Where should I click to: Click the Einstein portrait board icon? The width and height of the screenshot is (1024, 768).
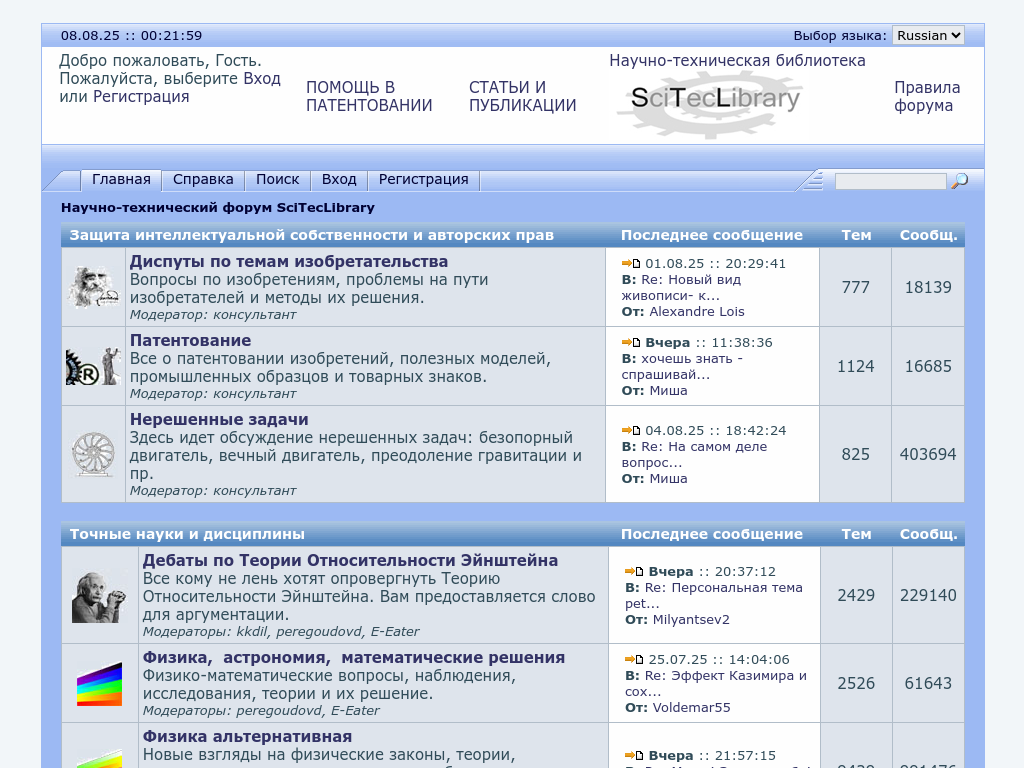pos(99,596)
